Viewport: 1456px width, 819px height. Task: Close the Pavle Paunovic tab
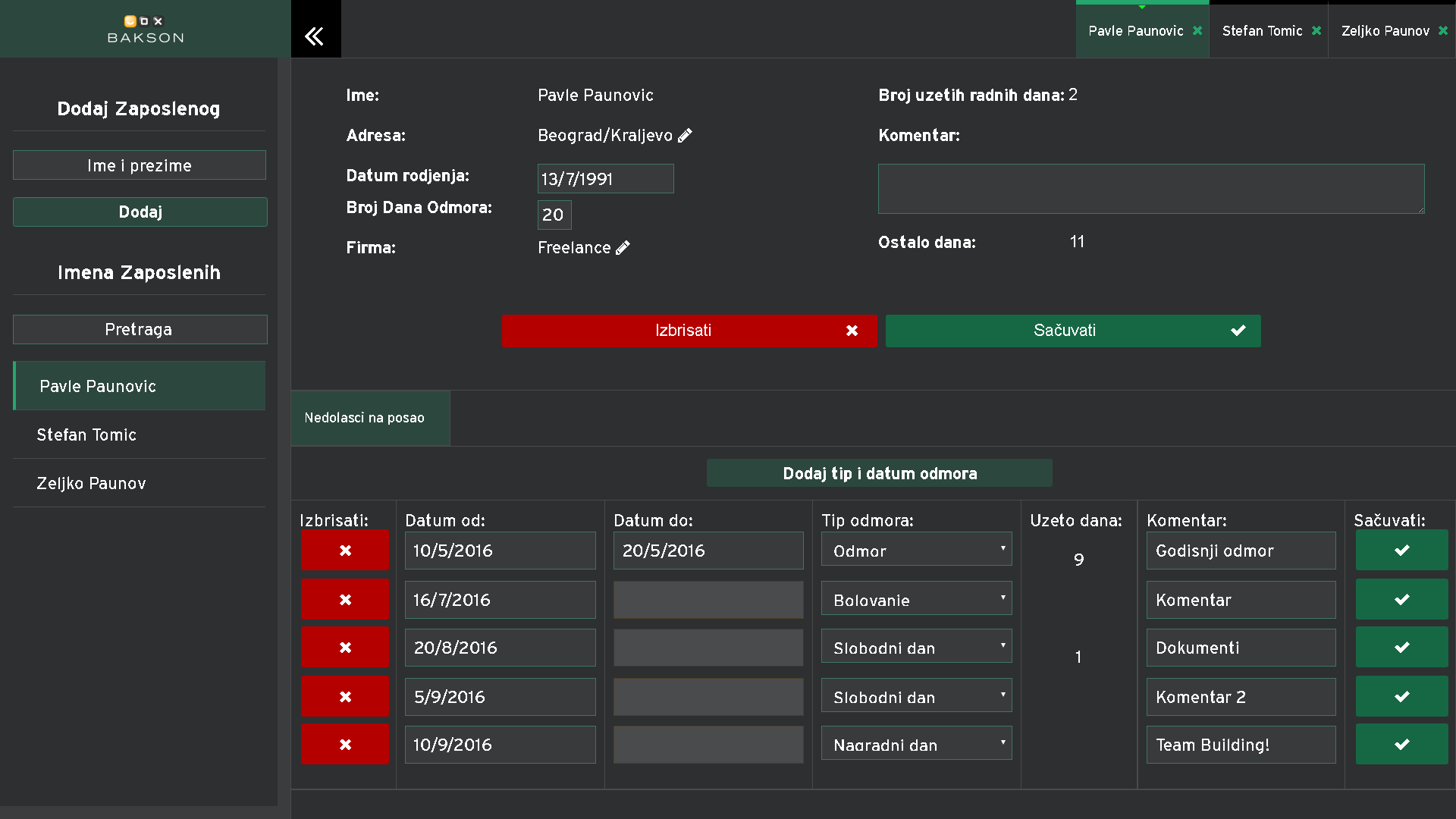[1197, 31]
